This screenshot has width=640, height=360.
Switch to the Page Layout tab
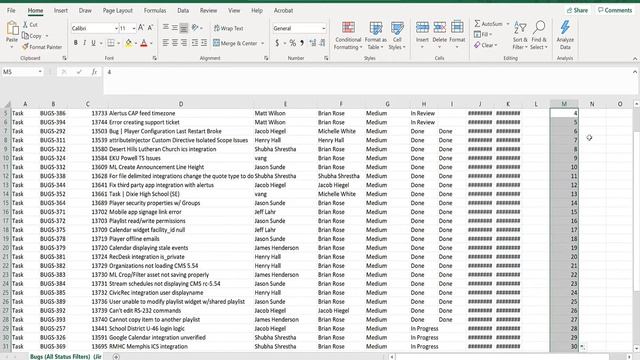[x=118, y=10]
